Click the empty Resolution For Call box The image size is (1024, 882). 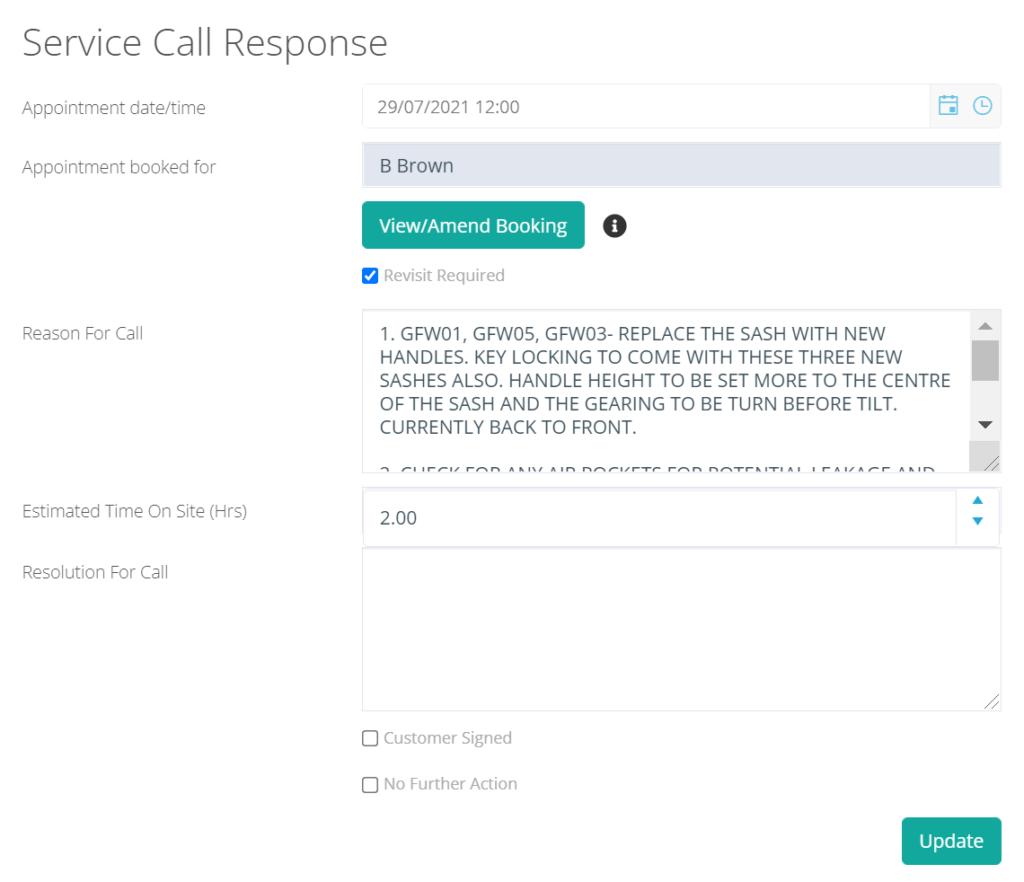tap(680, 630)
